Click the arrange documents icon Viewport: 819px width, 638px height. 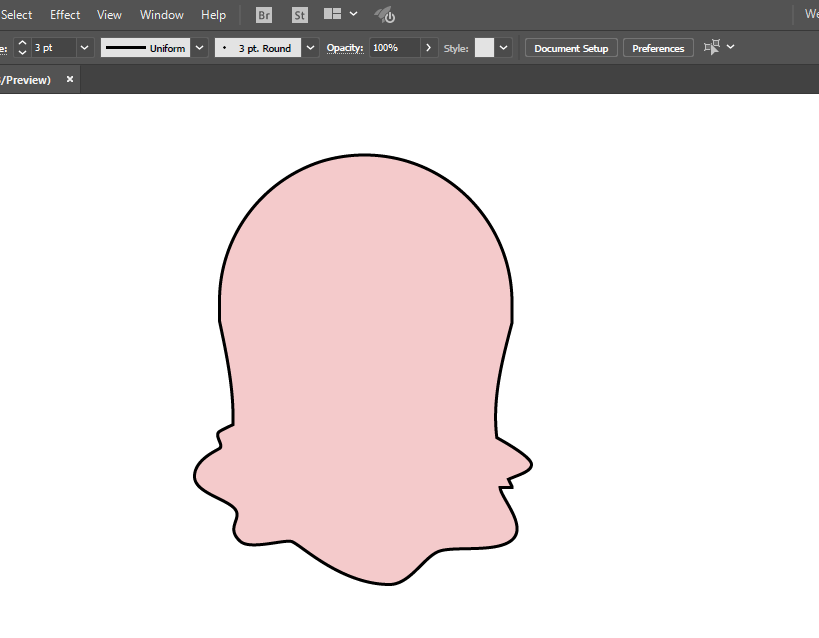(x=332, y=14)
